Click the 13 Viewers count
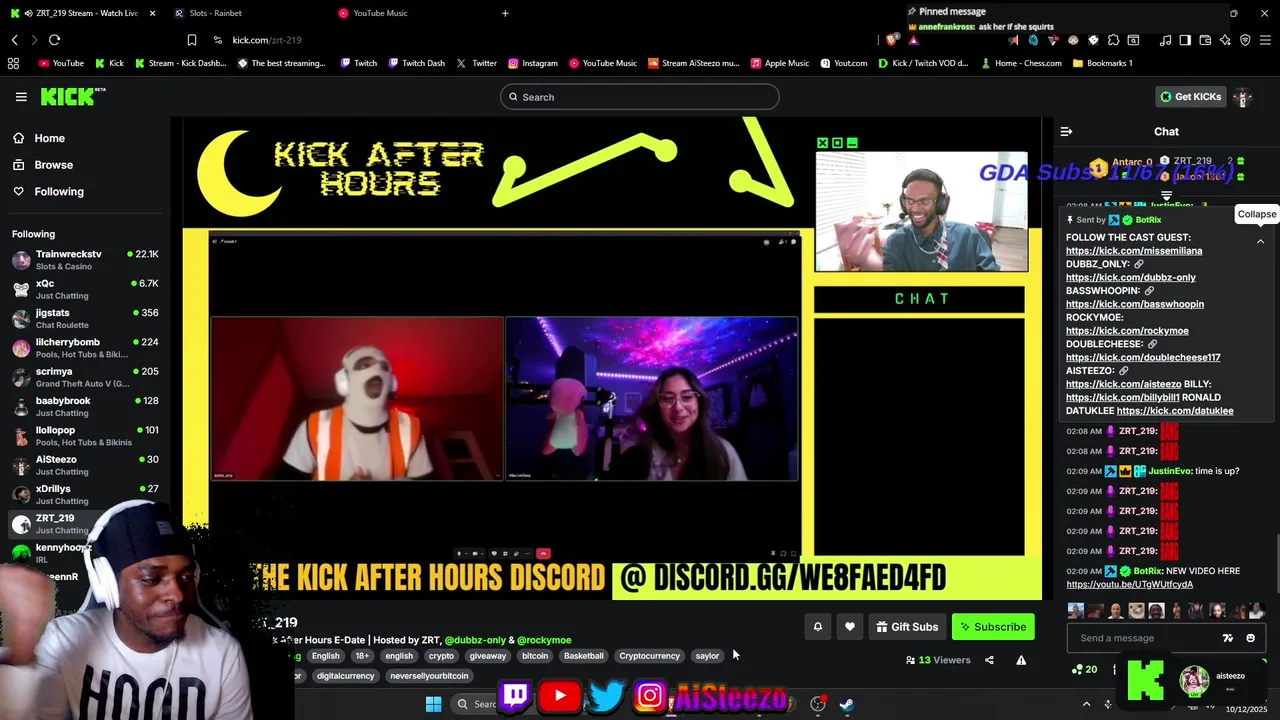The height and width of the screenshot is (720, 1280). (x=938, y=660)
